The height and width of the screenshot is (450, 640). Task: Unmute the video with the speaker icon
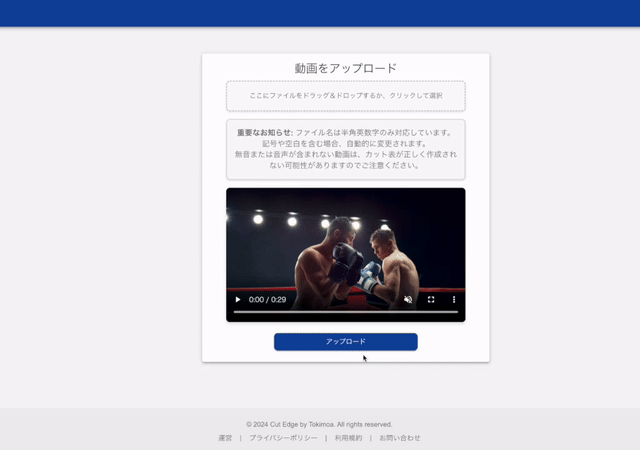pos(408,299)
